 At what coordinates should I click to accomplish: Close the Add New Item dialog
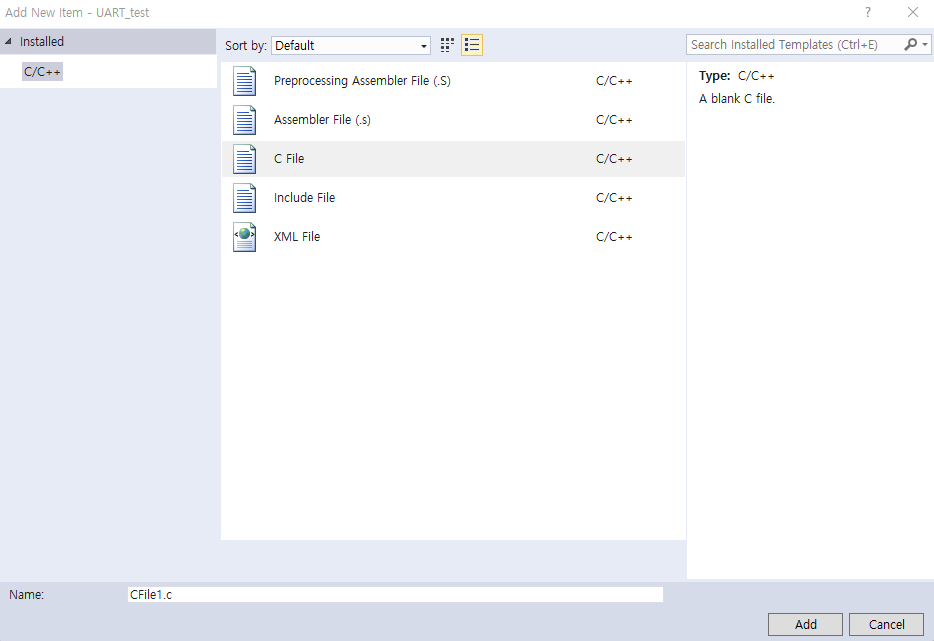pyautogui.click(x=913, y=12)
